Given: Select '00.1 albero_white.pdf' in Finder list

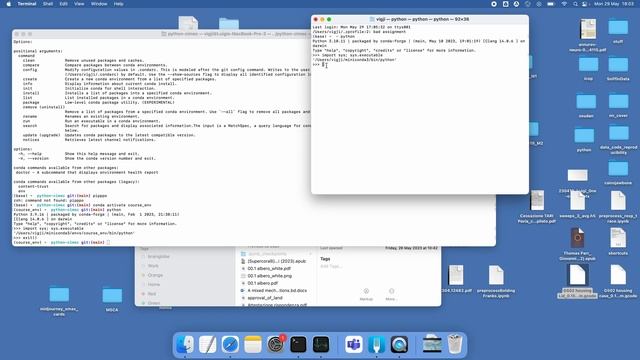Looking at the screenshot, I should click(x=269, y=269).
